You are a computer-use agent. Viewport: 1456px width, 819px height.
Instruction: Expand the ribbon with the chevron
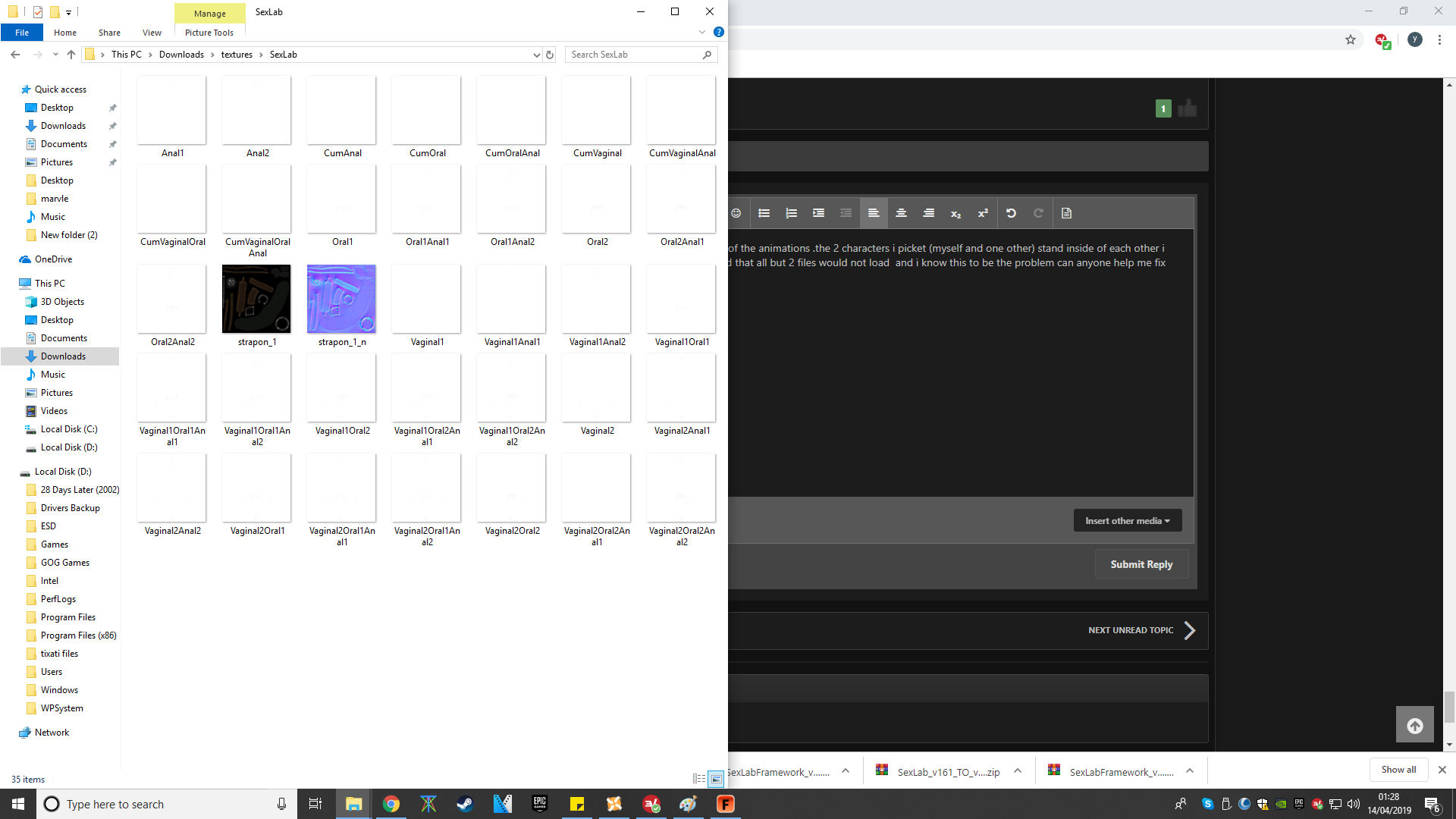click(701, 32)
